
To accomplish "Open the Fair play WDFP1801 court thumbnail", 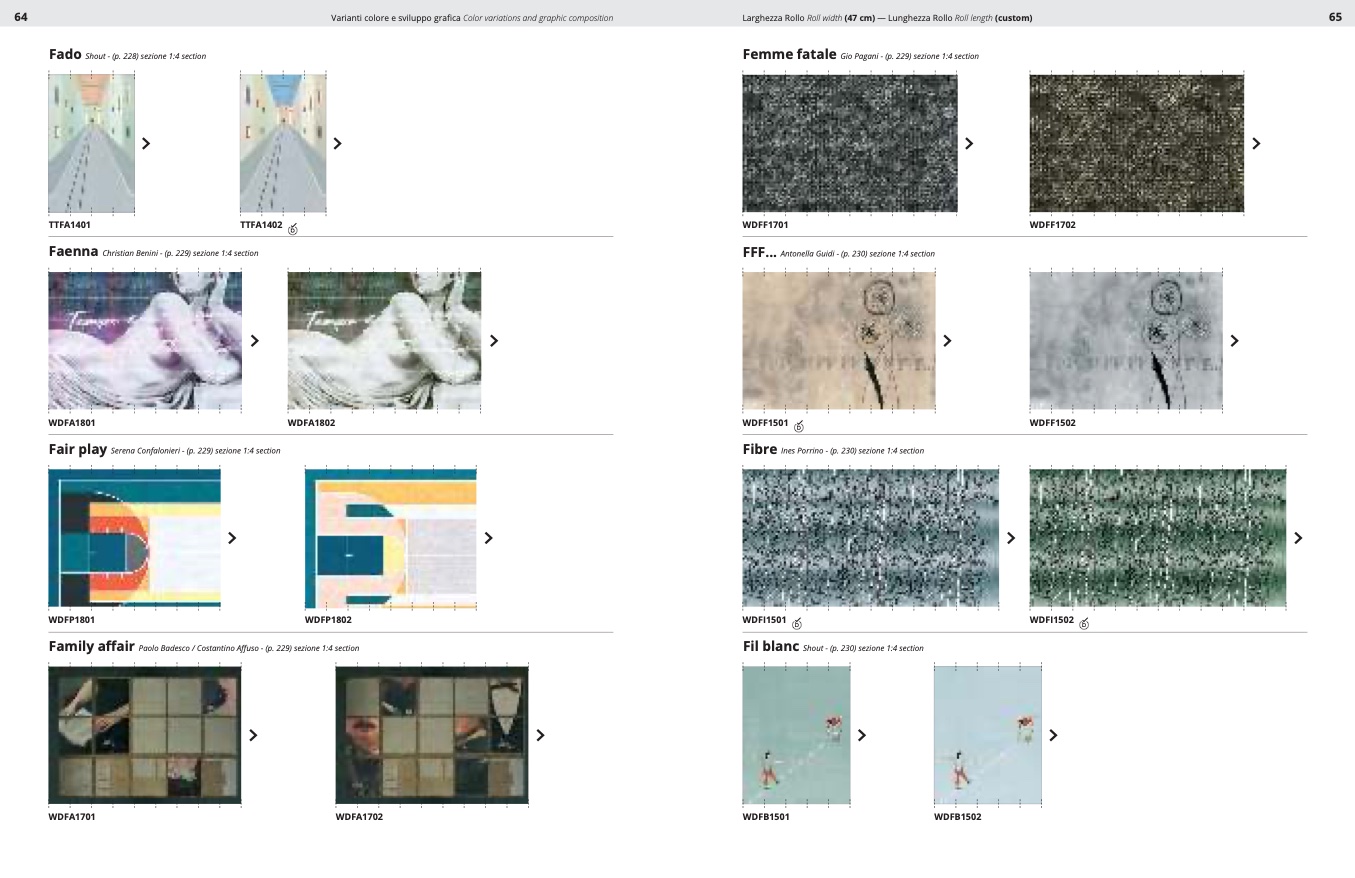I will coord(134,538).
